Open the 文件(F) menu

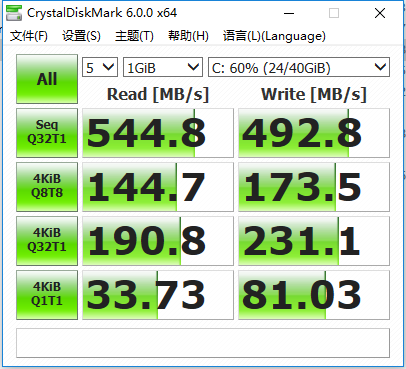29,36
